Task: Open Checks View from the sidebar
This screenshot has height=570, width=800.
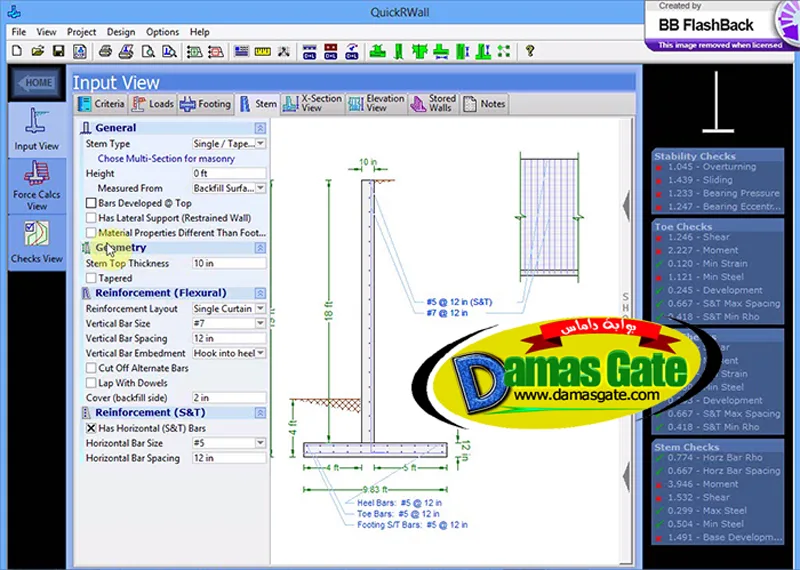Action: 37,242
